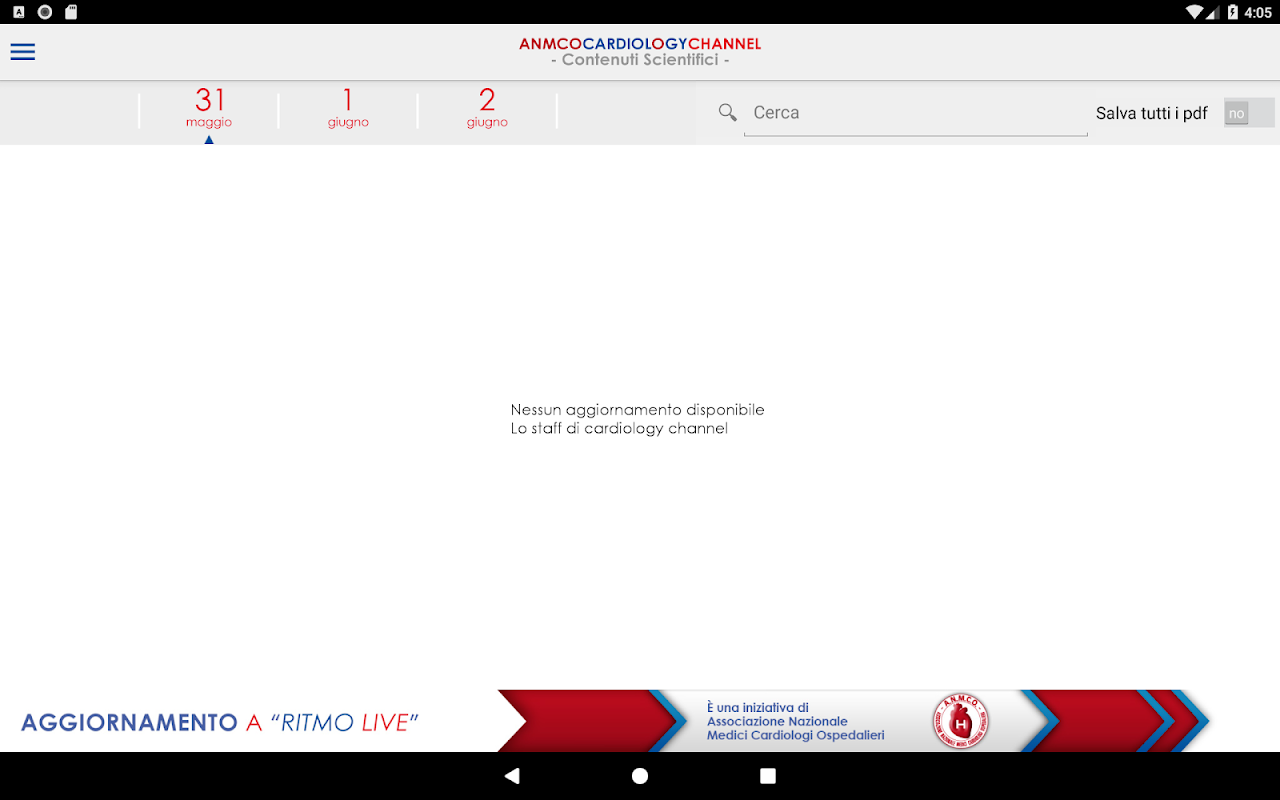Switch to the 1 giugno date tab
The image size is (1280, 800).
[348, 110]
